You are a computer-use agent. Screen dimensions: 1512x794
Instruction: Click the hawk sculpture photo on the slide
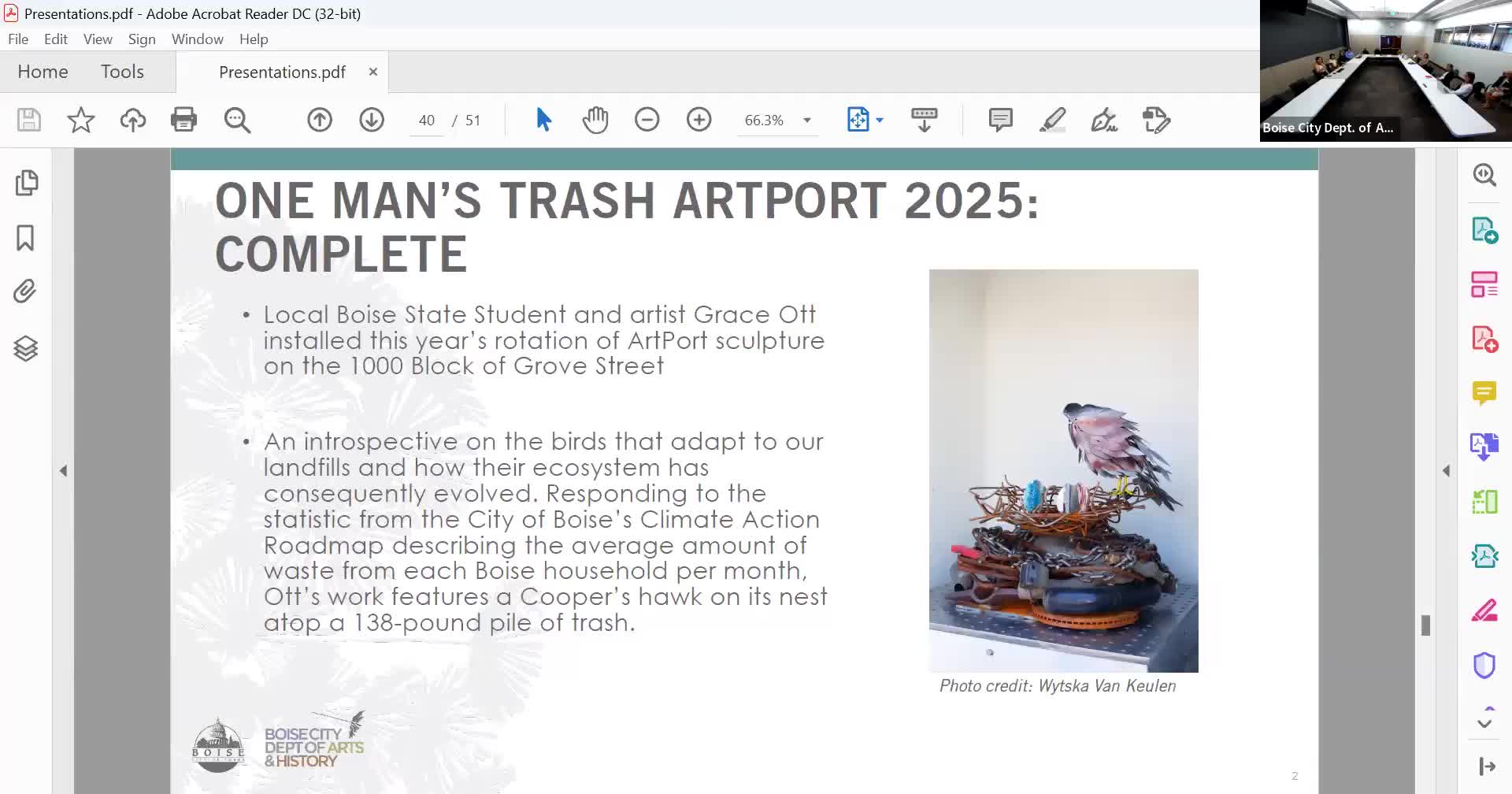(x=1064, y=471)
